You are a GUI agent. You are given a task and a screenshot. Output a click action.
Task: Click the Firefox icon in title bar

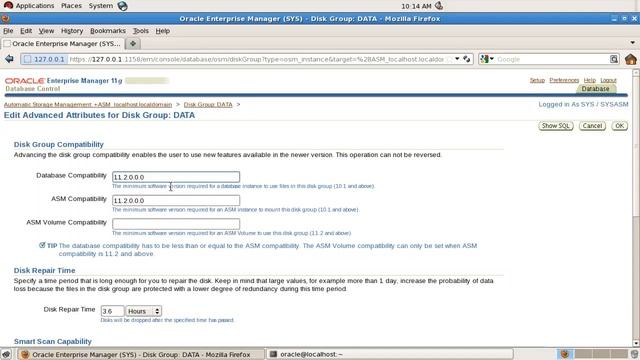pyautogui.click(x=5, y=18)
